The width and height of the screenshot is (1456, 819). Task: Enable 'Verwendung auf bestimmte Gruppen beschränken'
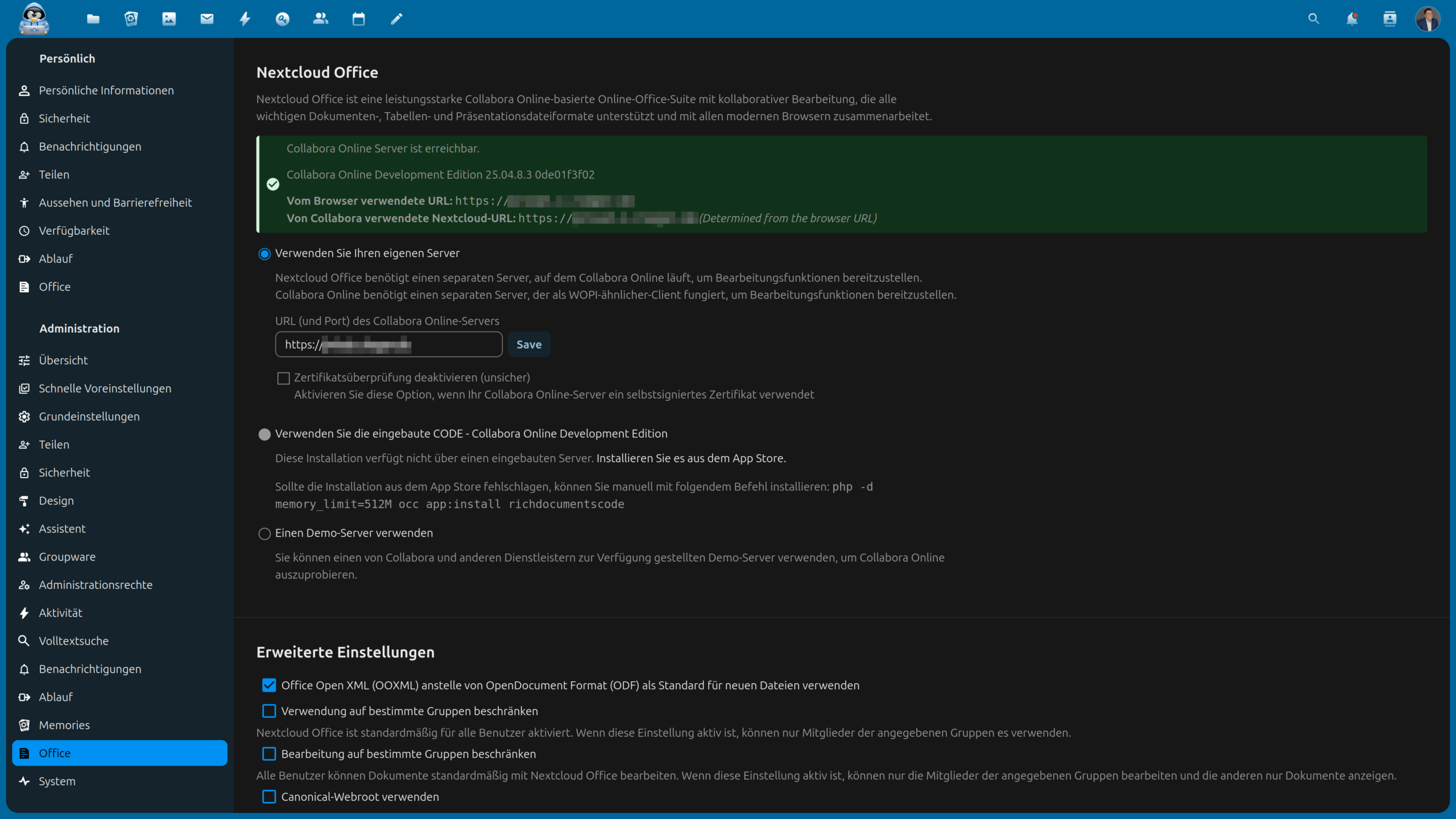tap(269, 711)
